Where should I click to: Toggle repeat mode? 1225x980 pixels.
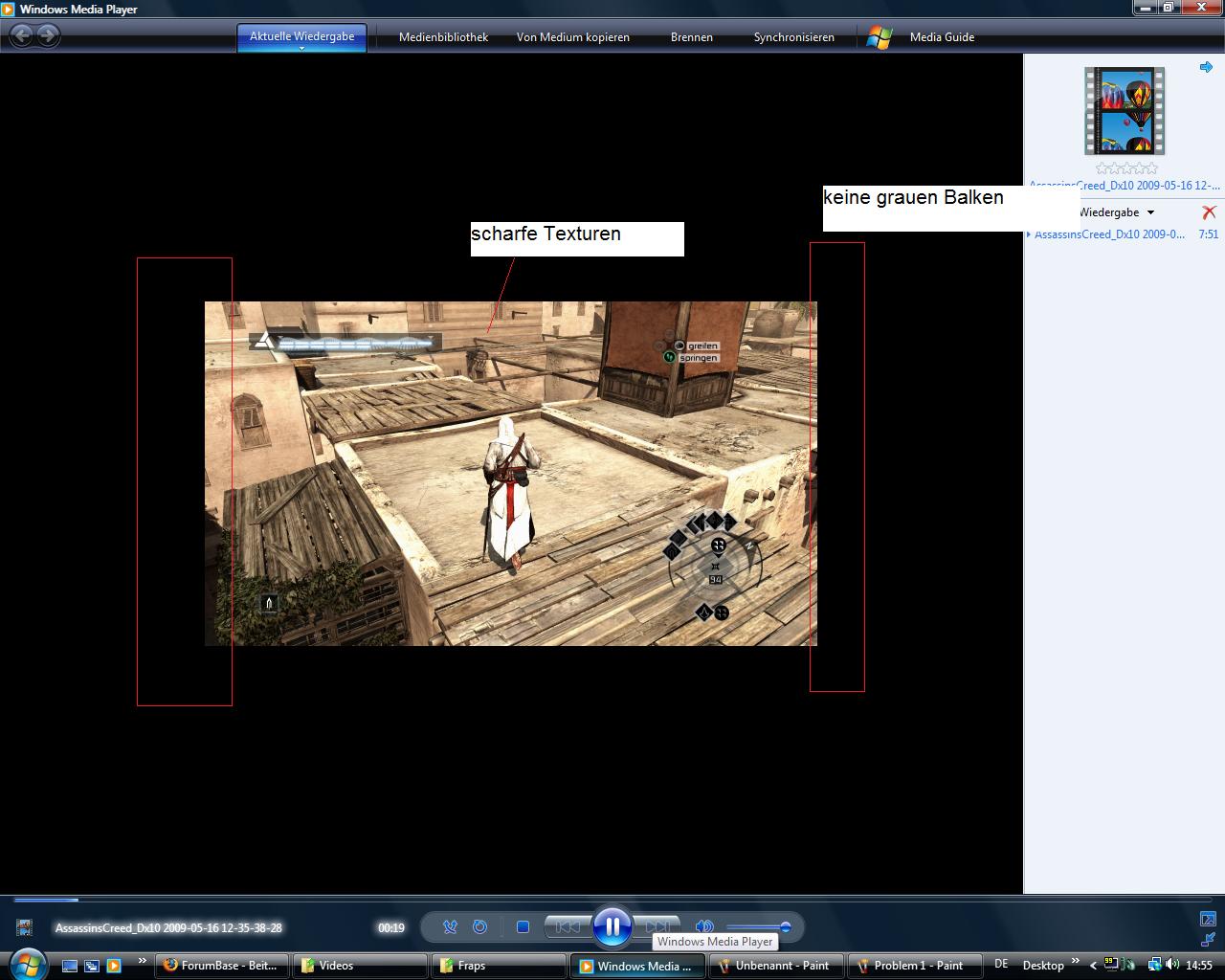(x=479, y=926)
